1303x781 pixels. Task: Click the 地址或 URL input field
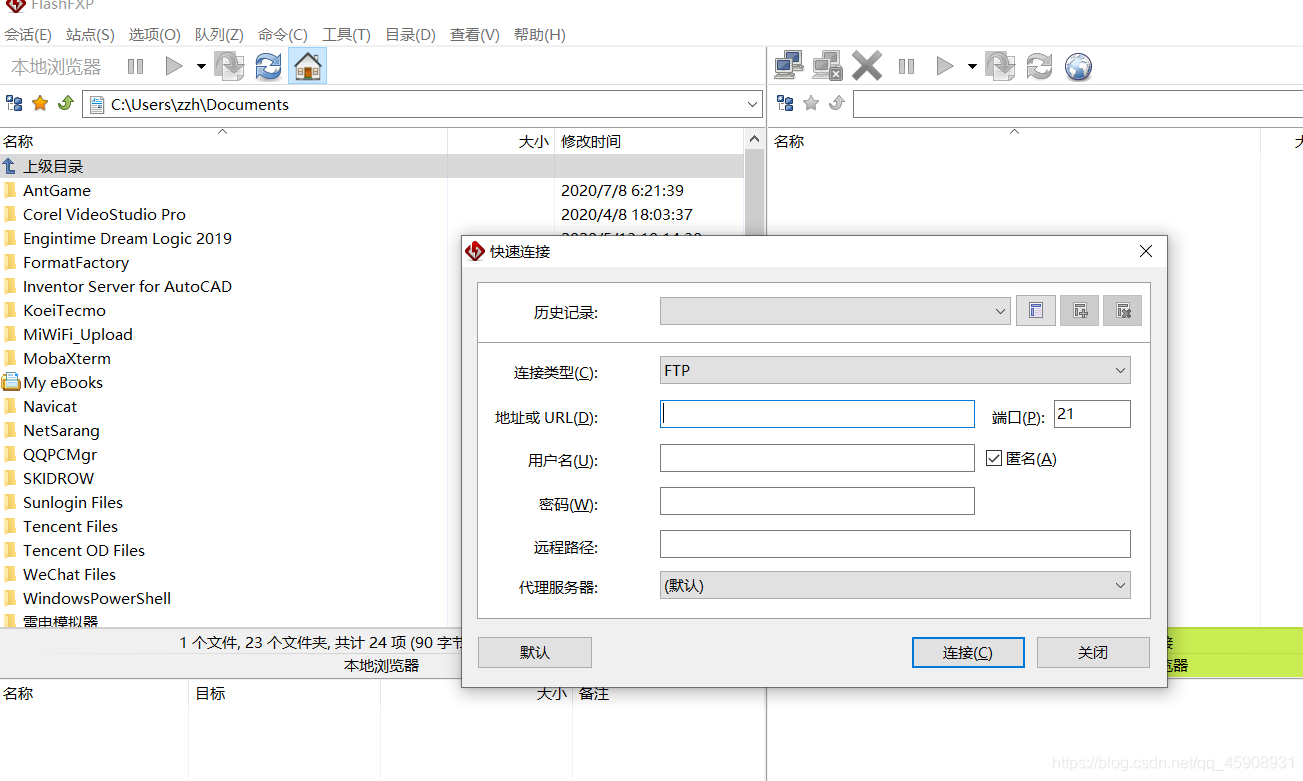click(817, 414)
